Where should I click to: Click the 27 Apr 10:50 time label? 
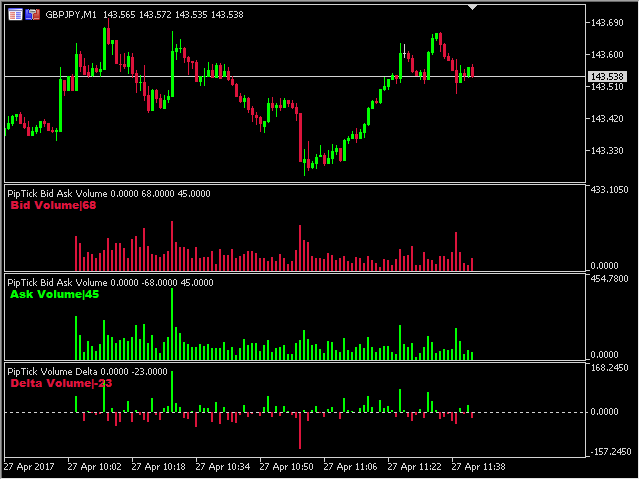(287, 467)
